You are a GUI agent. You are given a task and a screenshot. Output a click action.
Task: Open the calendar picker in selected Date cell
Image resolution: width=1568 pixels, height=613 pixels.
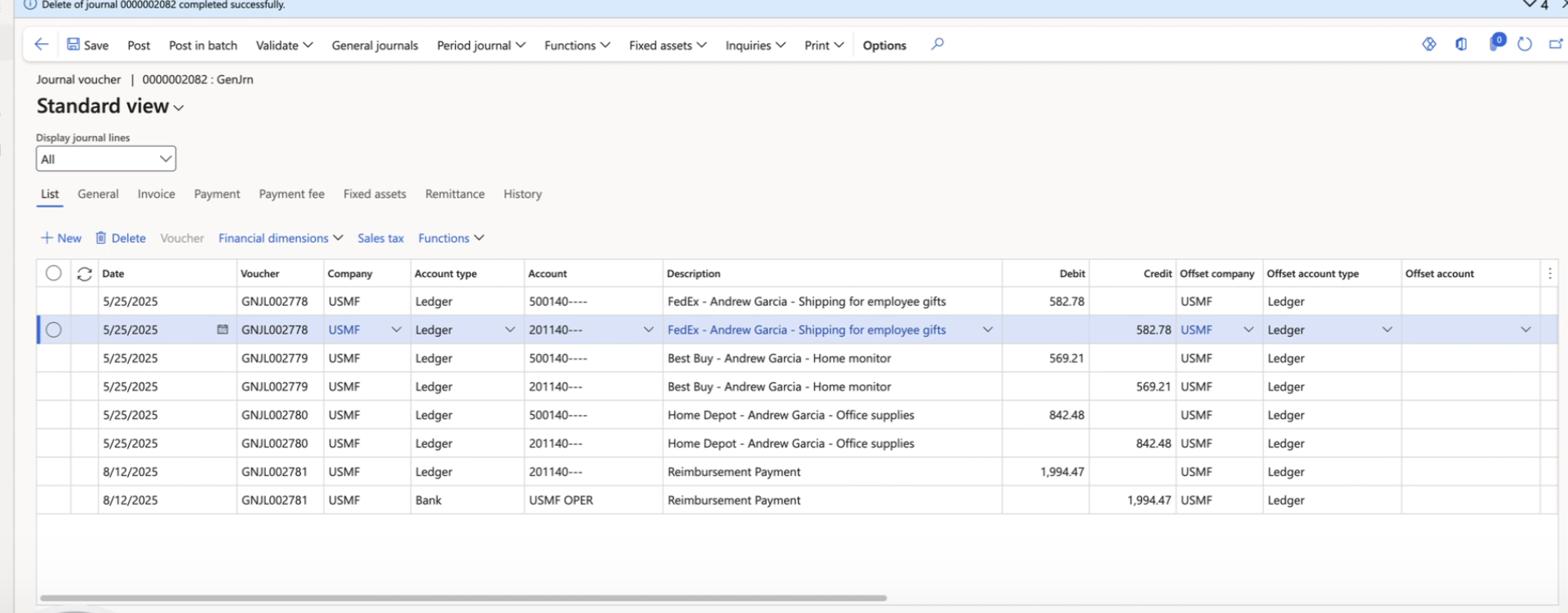point(222,329)
